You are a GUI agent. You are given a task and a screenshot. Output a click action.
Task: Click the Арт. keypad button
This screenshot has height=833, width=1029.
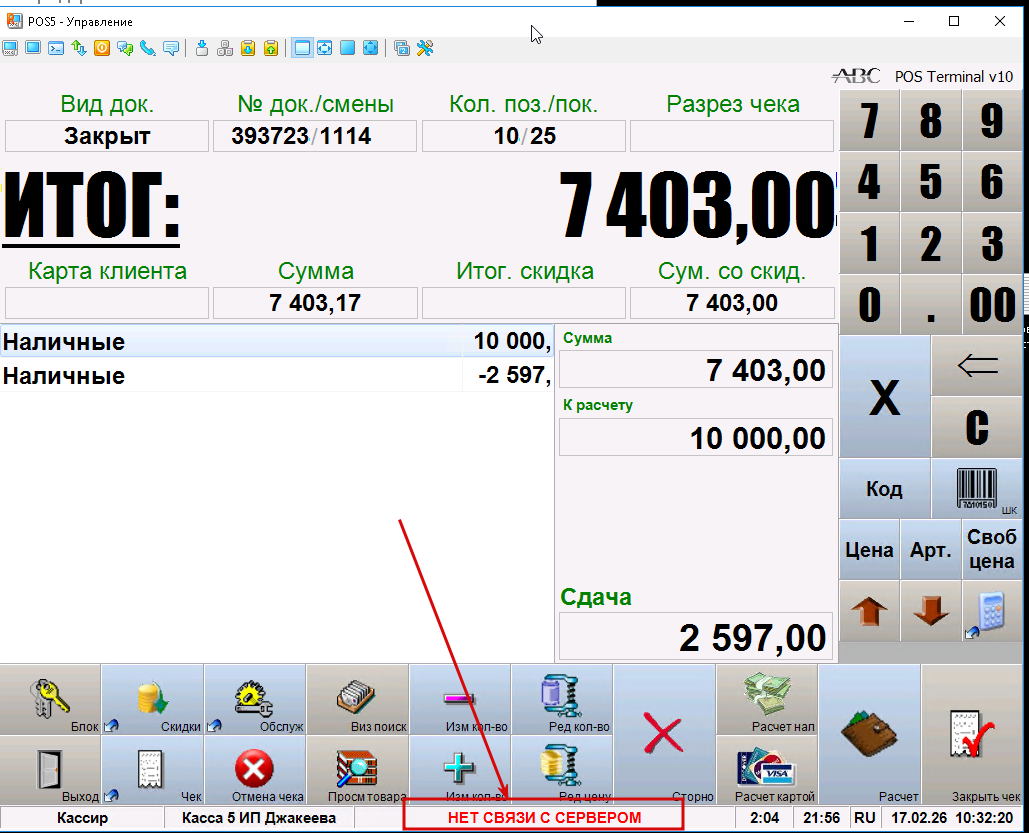click(931, 549)
